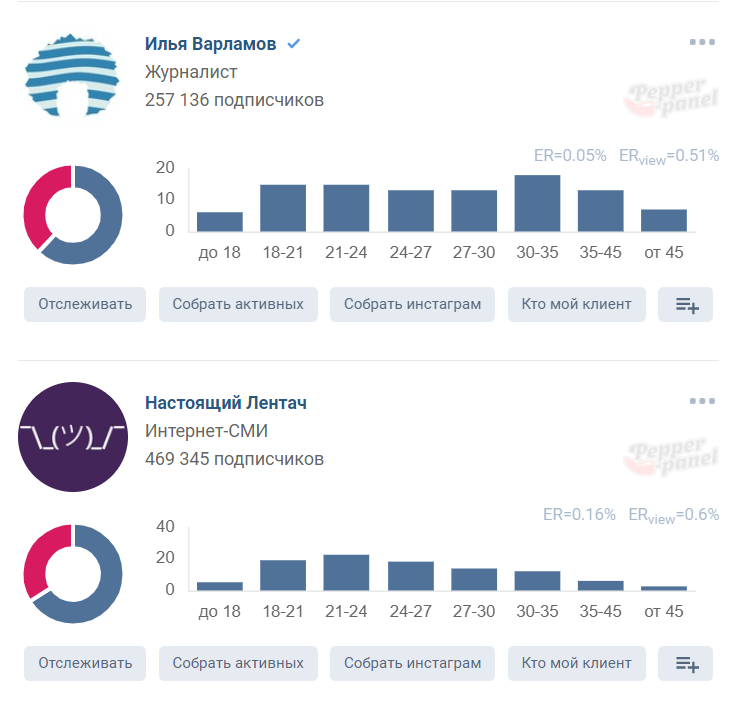
Task: Click the 24-27 bar in Настоящий Лентач chart
Action: pos(411,576)
